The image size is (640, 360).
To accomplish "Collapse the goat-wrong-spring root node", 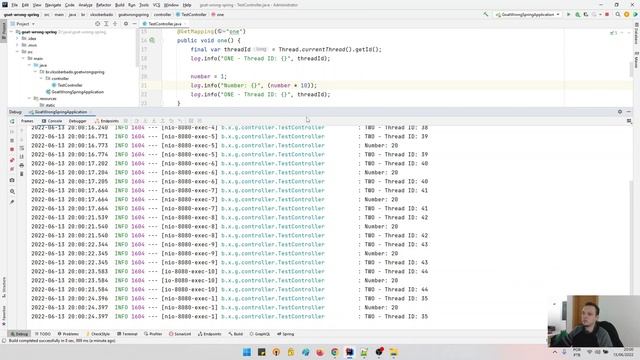I will point(12,32).
